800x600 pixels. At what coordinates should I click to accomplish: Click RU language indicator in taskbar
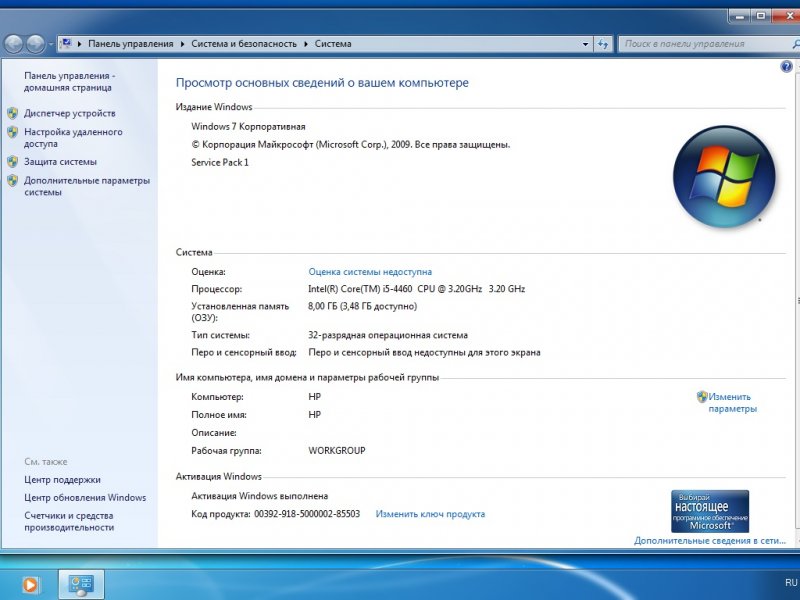(791, 583)
